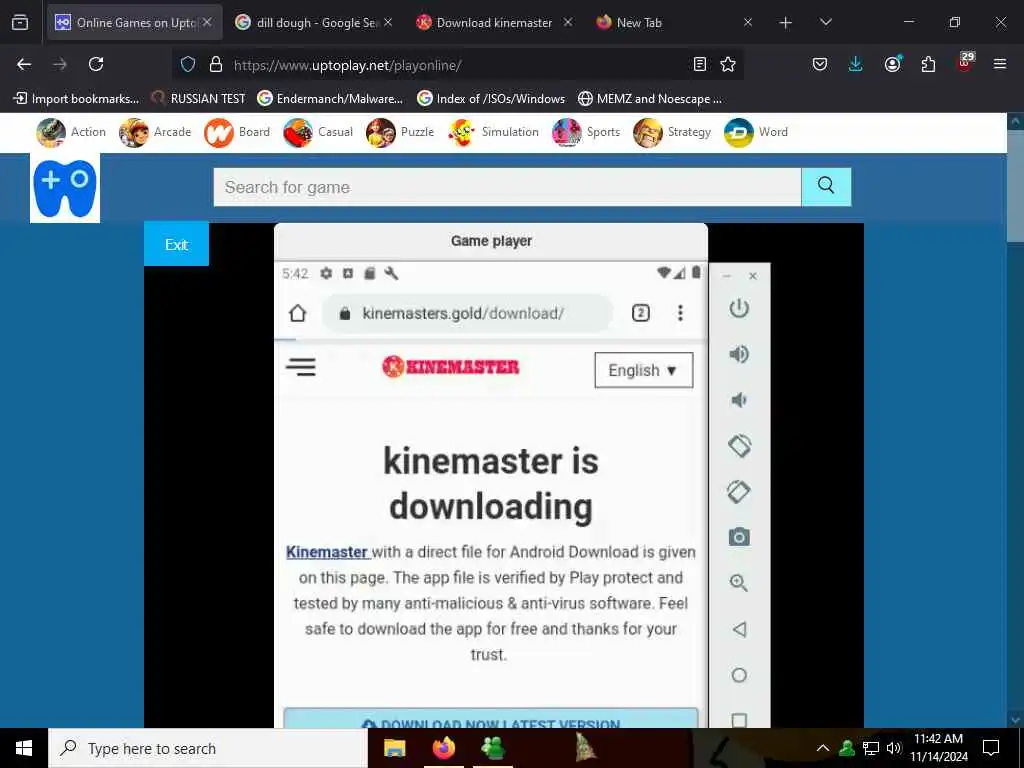Open the Board games category
This screenshot has height=768, width=1024.
coord(236,133)
